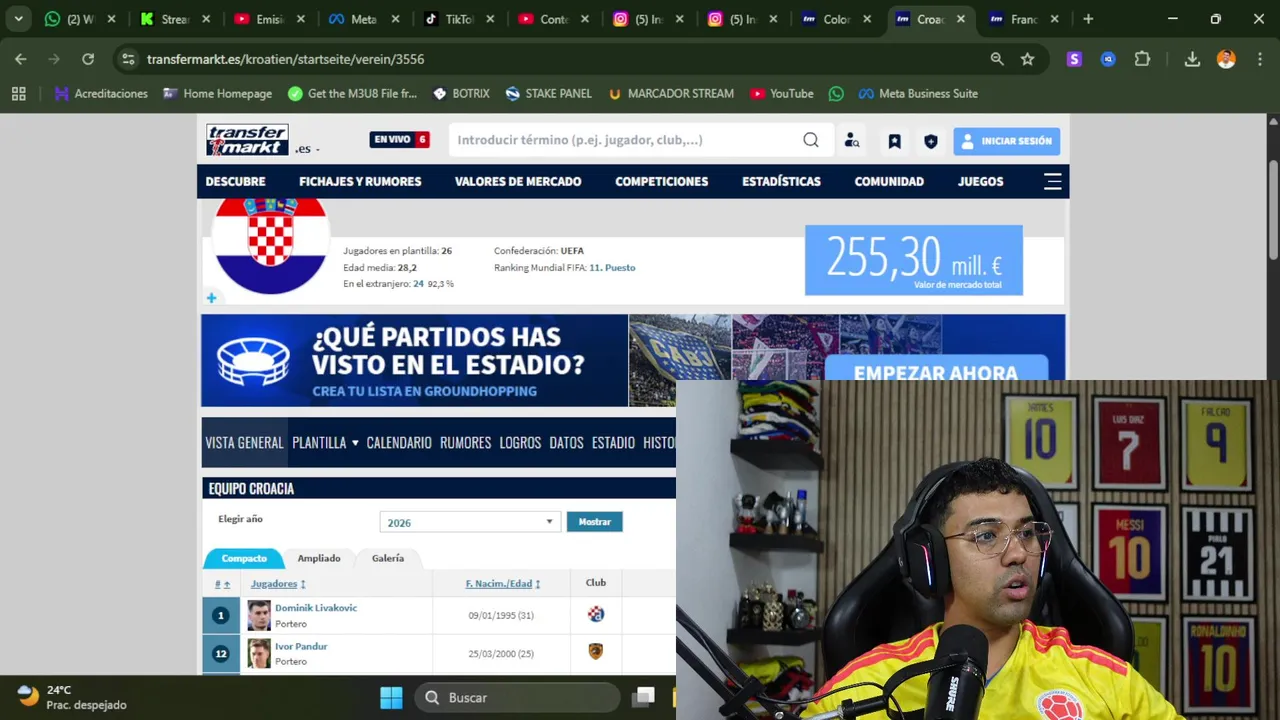Focus the Introducir término search field
The width and height of the screenshot is (1280, 720).
(x=628, y=140)
